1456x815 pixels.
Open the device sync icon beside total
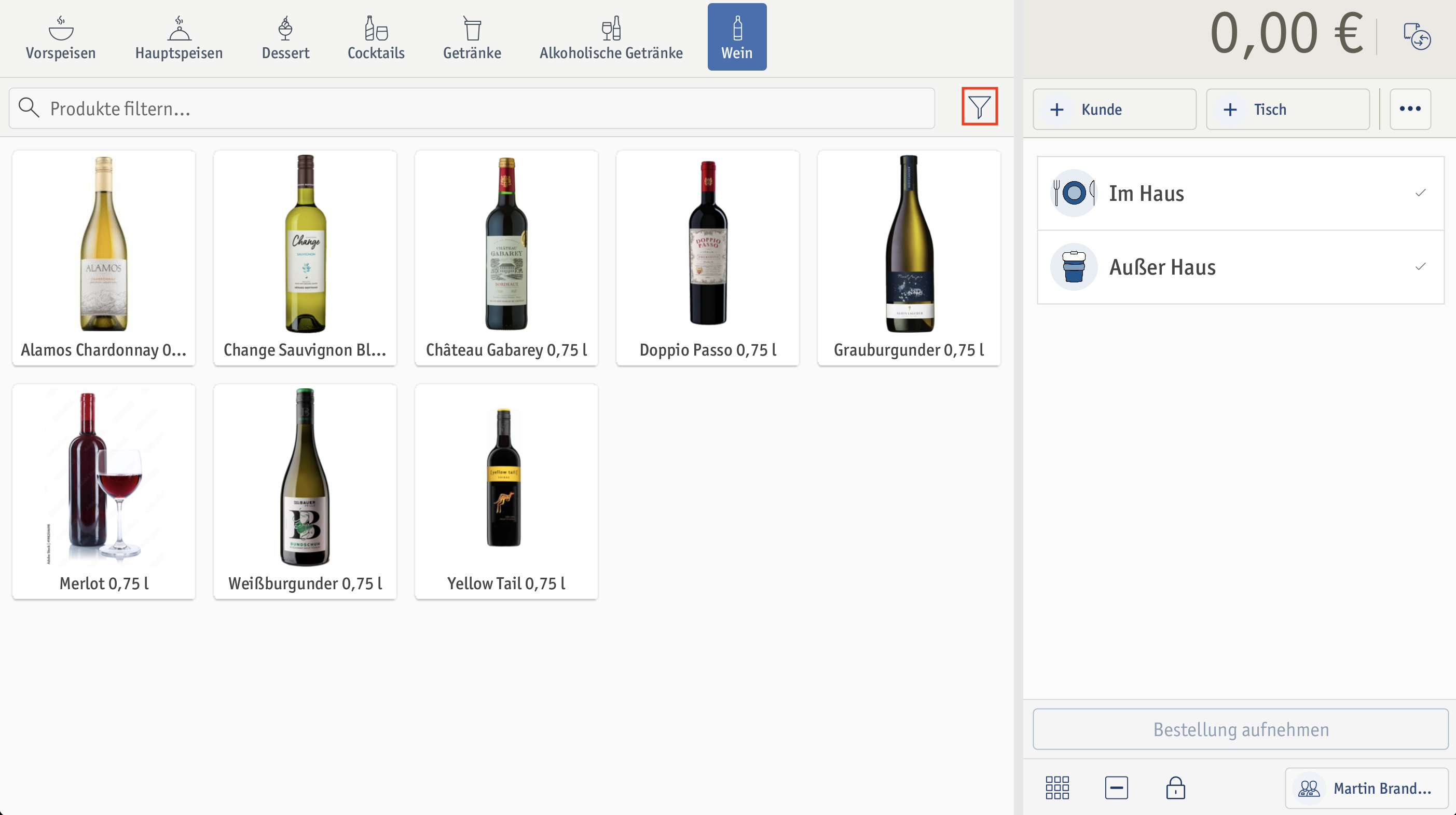click(x=1417, y=37)
